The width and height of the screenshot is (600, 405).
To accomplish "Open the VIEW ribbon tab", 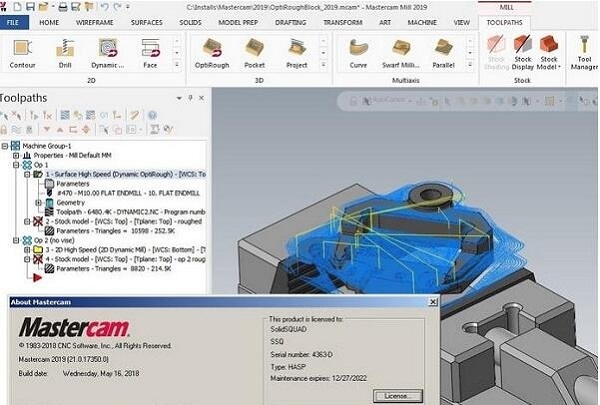I will click(x=461, y=23).
